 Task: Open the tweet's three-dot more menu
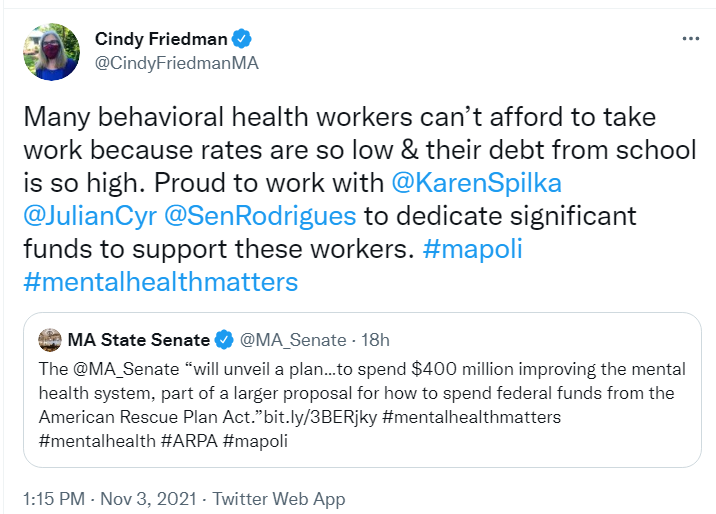pos(690,39)
